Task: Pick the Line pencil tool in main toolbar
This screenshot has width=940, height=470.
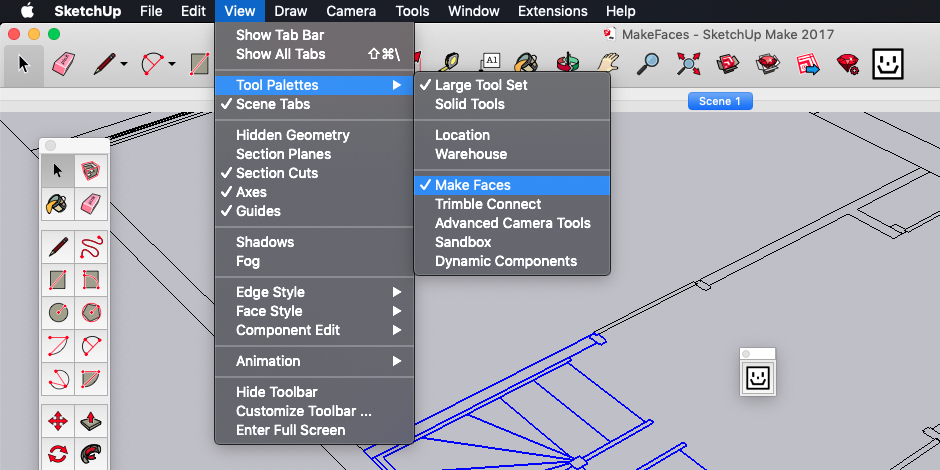Action: coord(104,64)
